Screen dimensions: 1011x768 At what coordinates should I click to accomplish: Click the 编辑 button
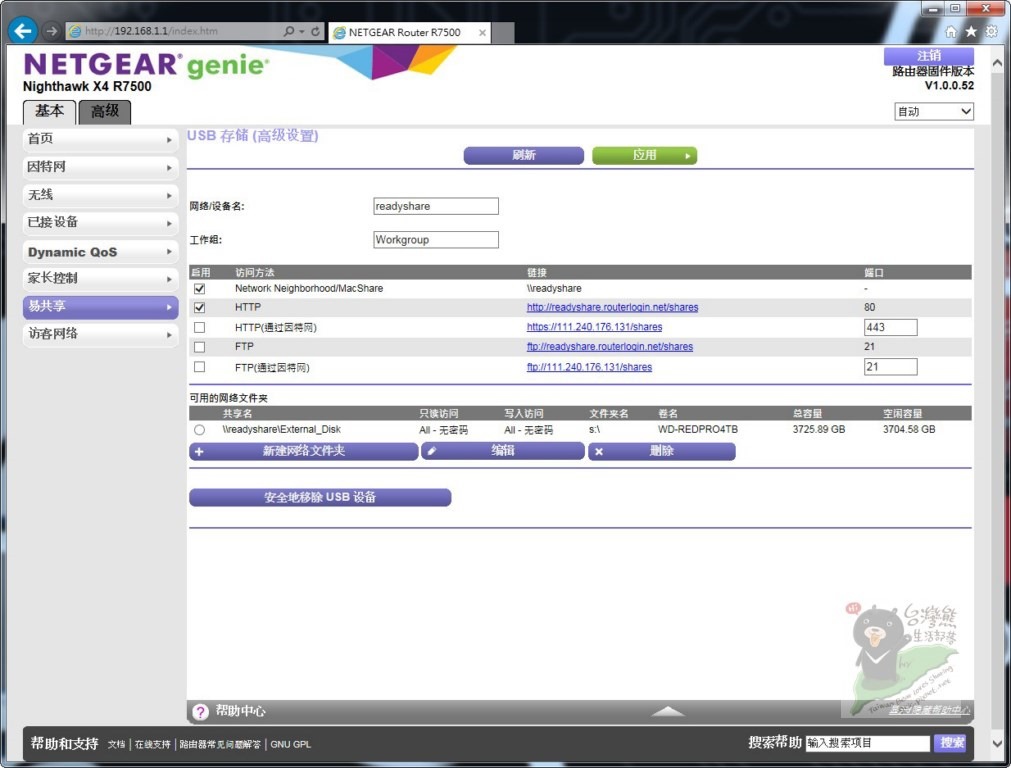(502, 451)
